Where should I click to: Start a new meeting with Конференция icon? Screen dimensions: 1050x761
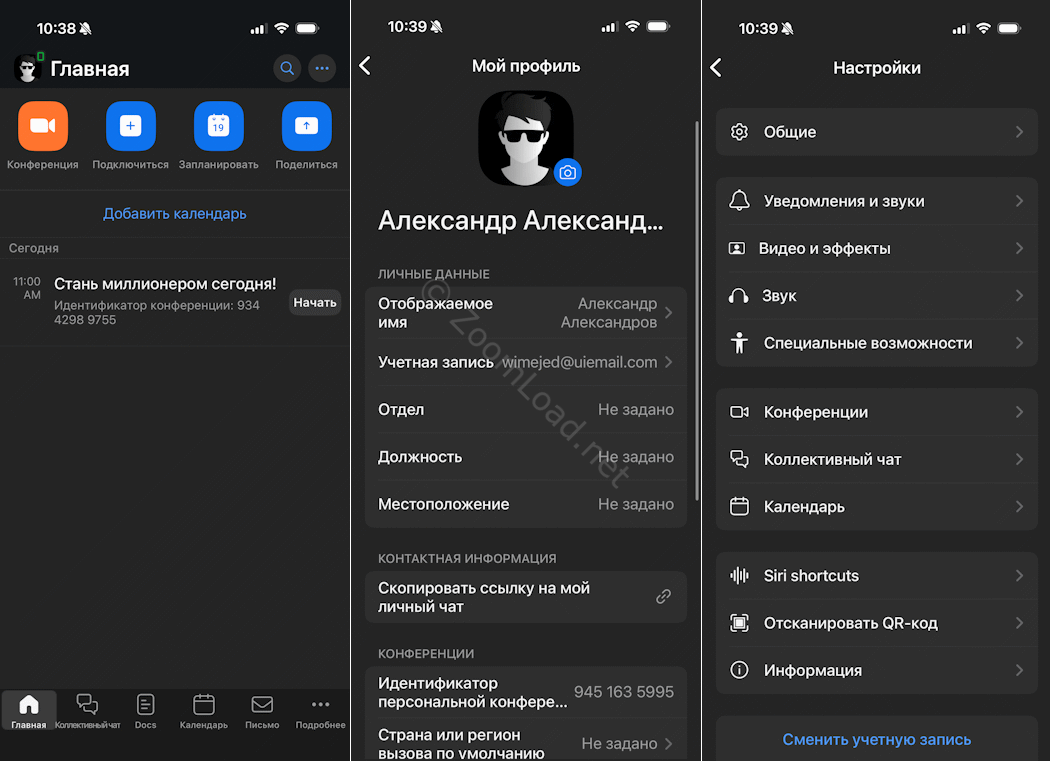click(x=43, y=126)
